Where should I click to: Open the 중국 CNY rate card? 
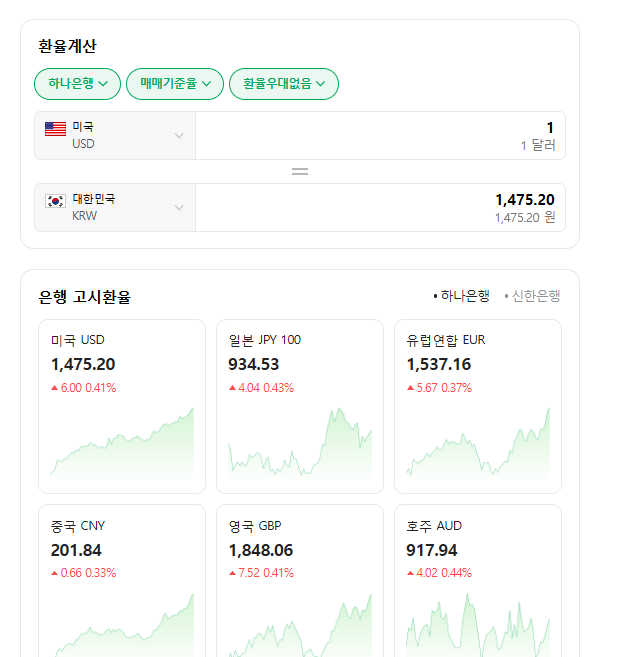[x=122, y=581]
